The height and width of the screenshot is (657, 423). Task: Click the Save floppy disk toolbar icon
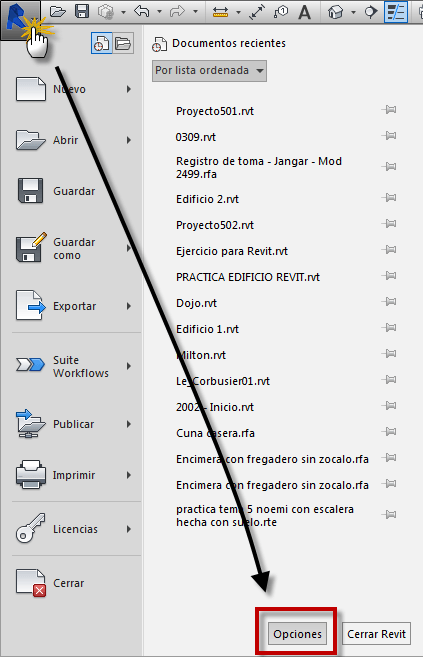82,11
